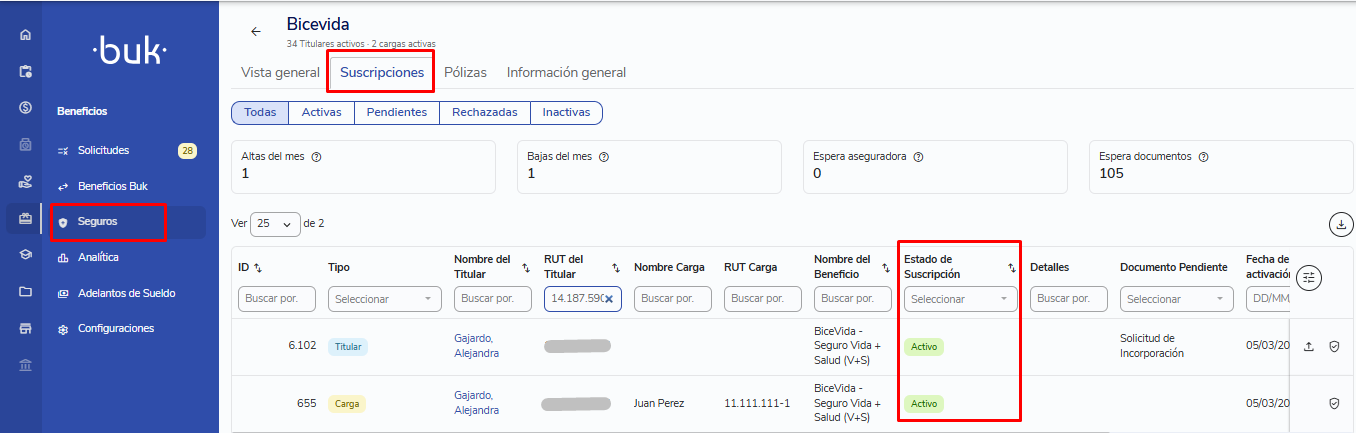The height and width of the screenshot is (433, 1356).
Task: Open the column filter settings icon
Action: coord(1309,278)
